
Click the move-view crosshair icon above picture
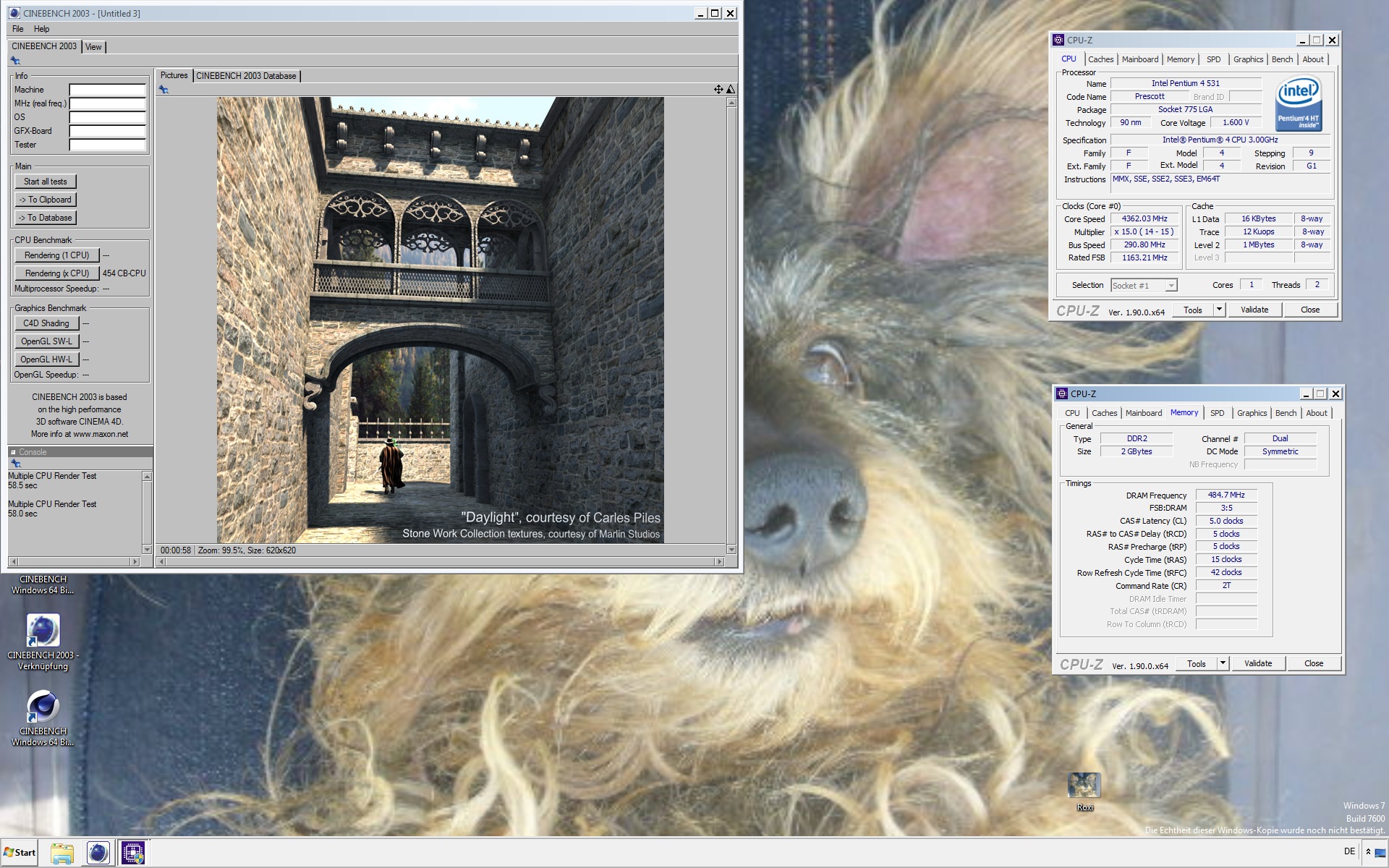[x=718, y=90]
